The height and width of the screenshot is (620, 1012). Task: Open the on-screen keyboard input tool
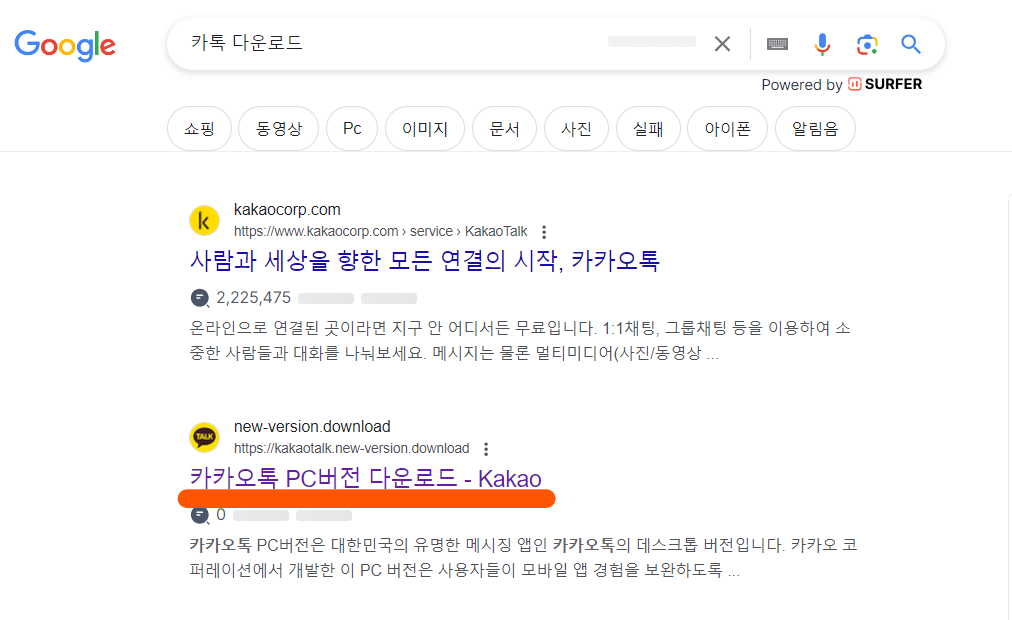click(x=777, y=44)
